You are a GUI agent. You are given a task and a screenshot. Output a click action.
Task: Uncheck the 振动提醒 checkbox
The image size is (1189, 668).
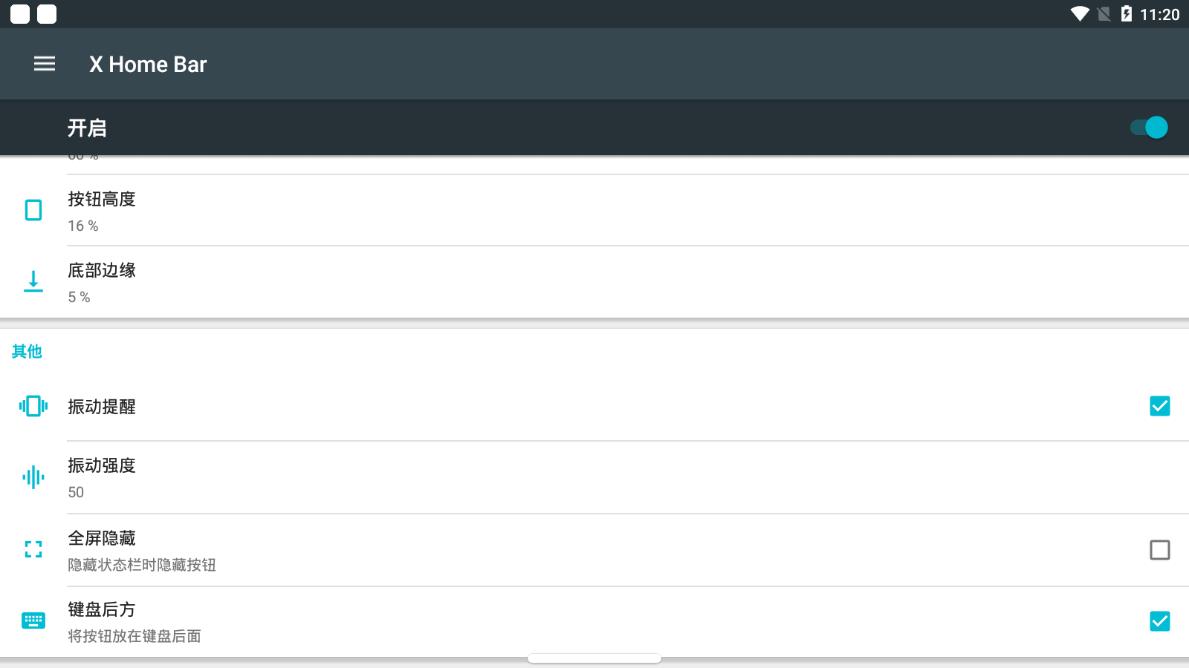pyautogui.click(x=1159, y=406)
